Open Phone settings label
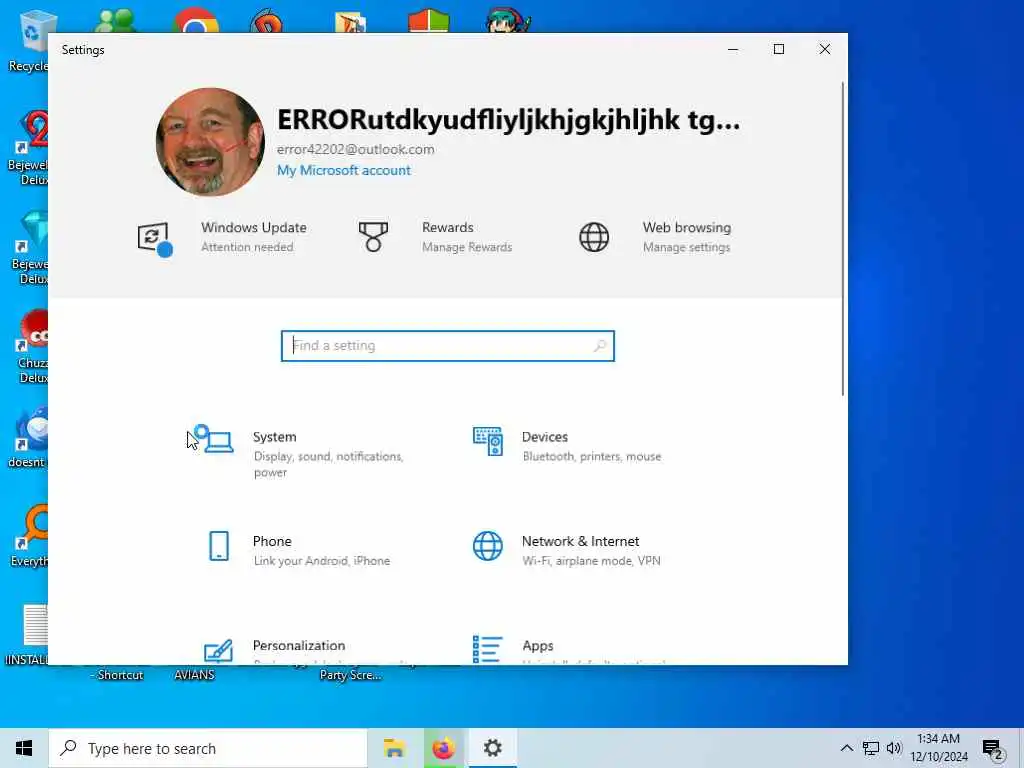 (x=272, y=541)
